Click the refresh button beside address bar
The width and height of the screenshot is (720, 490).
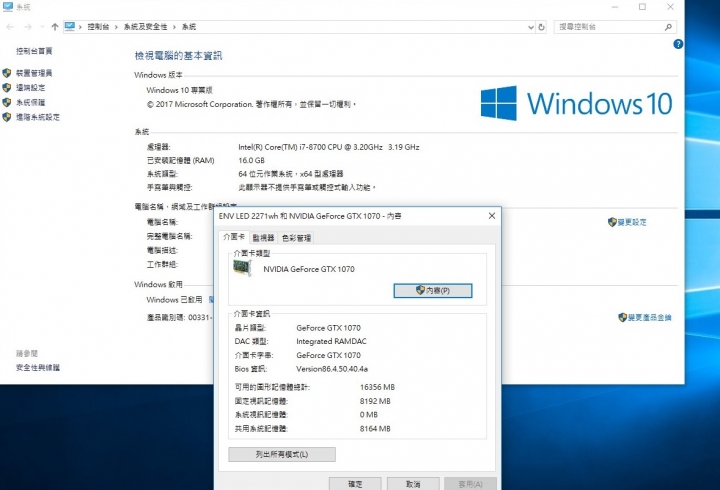pyautogui.click(x=541, y=27)
